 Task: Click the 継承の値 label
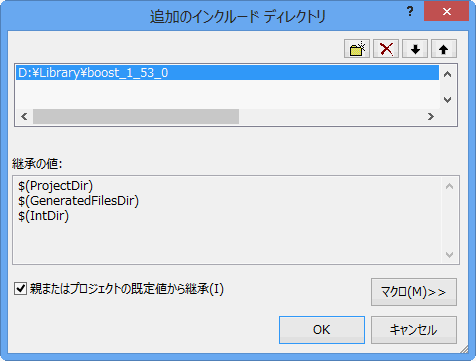[37, 164]
